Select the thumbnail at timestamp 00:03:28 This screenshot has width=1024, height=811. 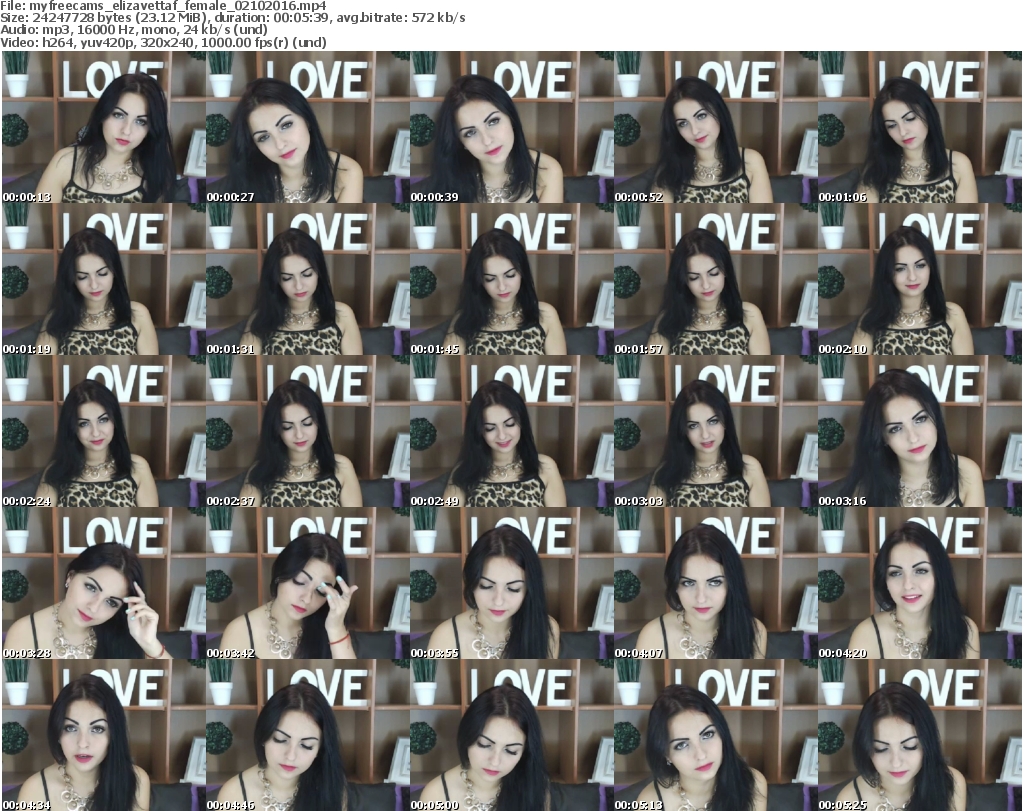click(x=104, y=583)
